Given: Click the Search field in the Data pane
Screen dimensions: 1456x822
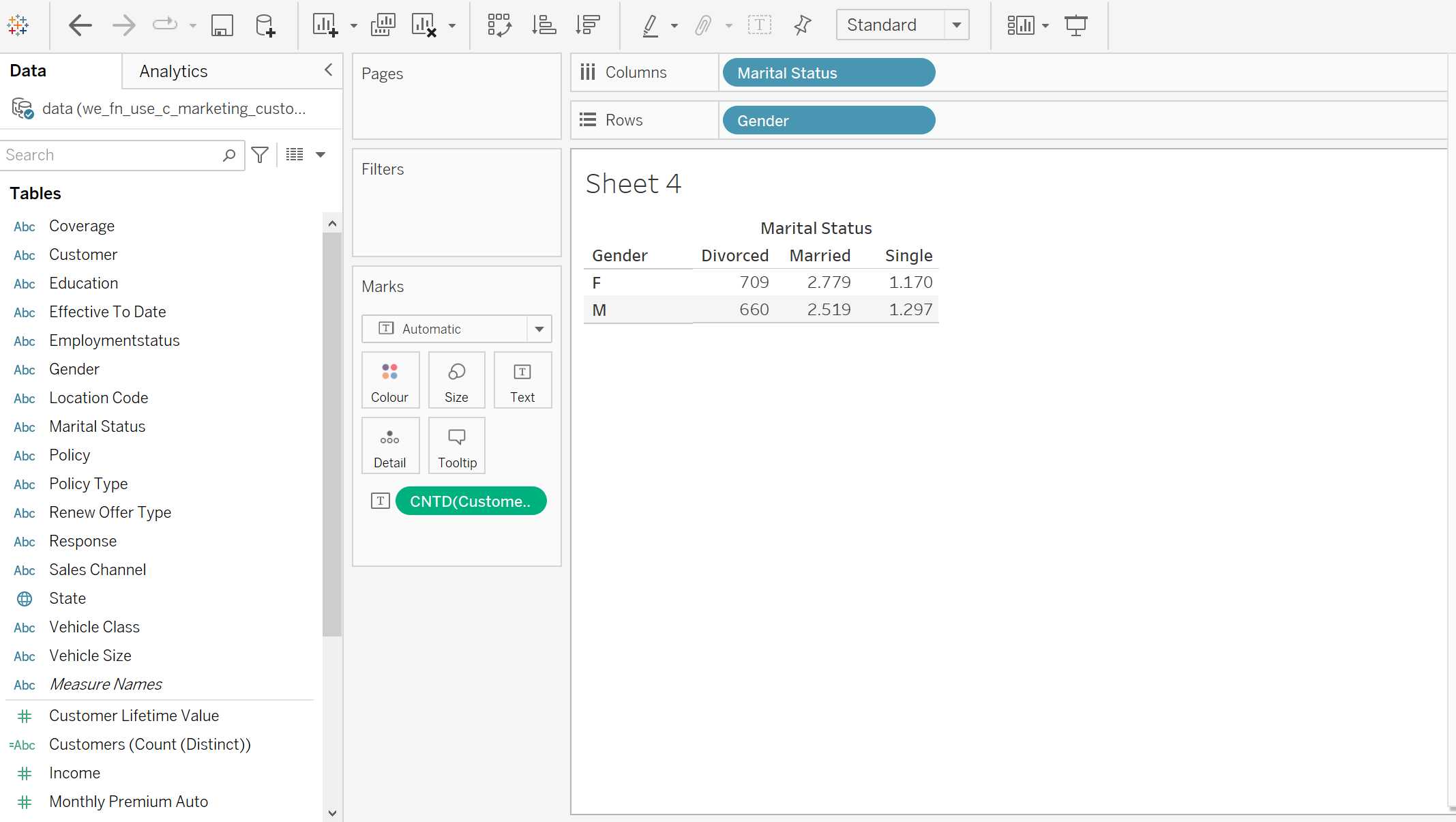Looking at the screenshot, I should [109, 155].
